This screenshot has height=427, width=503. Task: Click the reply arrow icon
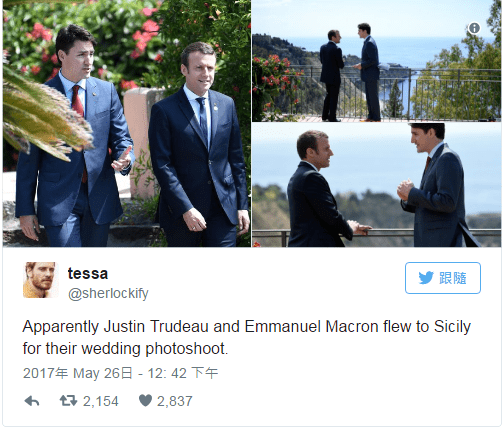(32, 401)
